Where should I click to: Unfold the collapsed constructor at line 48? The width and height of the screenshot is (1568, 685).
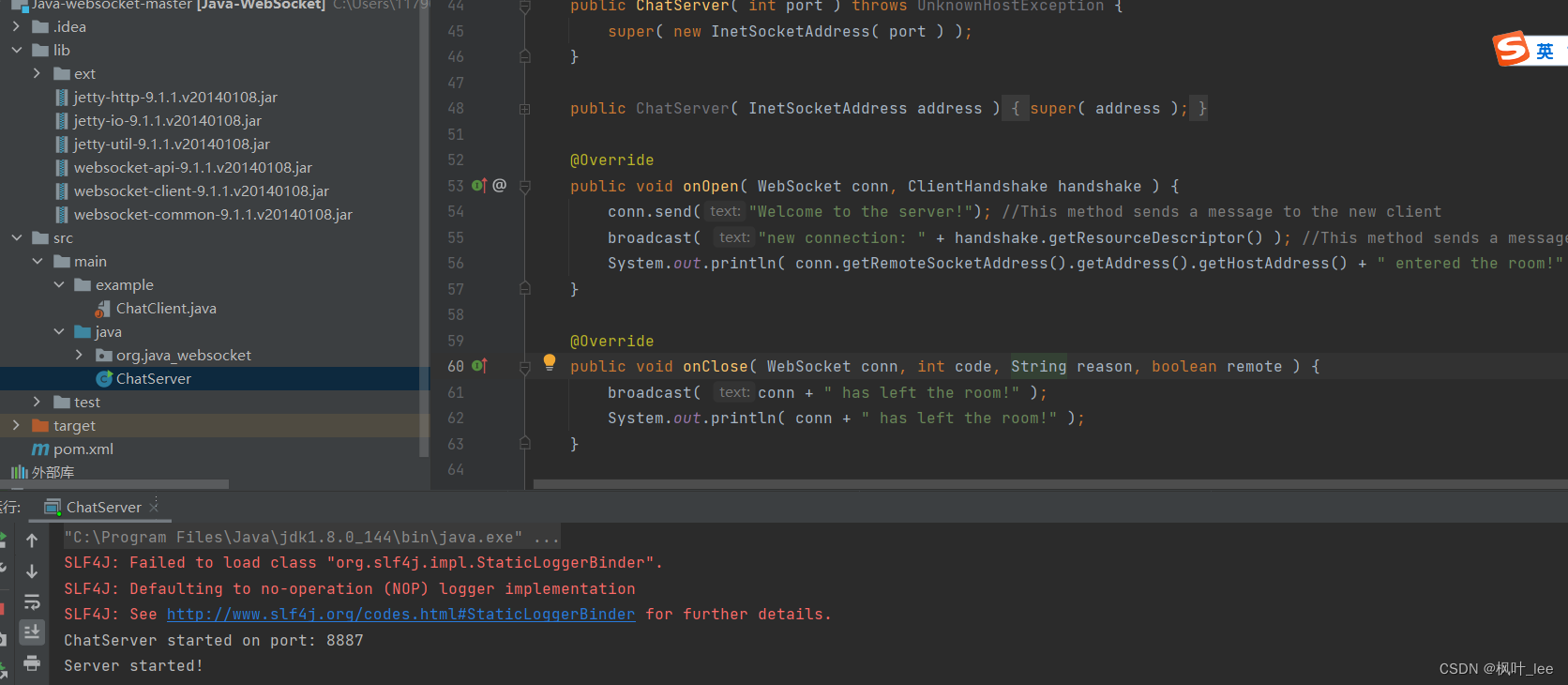[x=525, y=109]
